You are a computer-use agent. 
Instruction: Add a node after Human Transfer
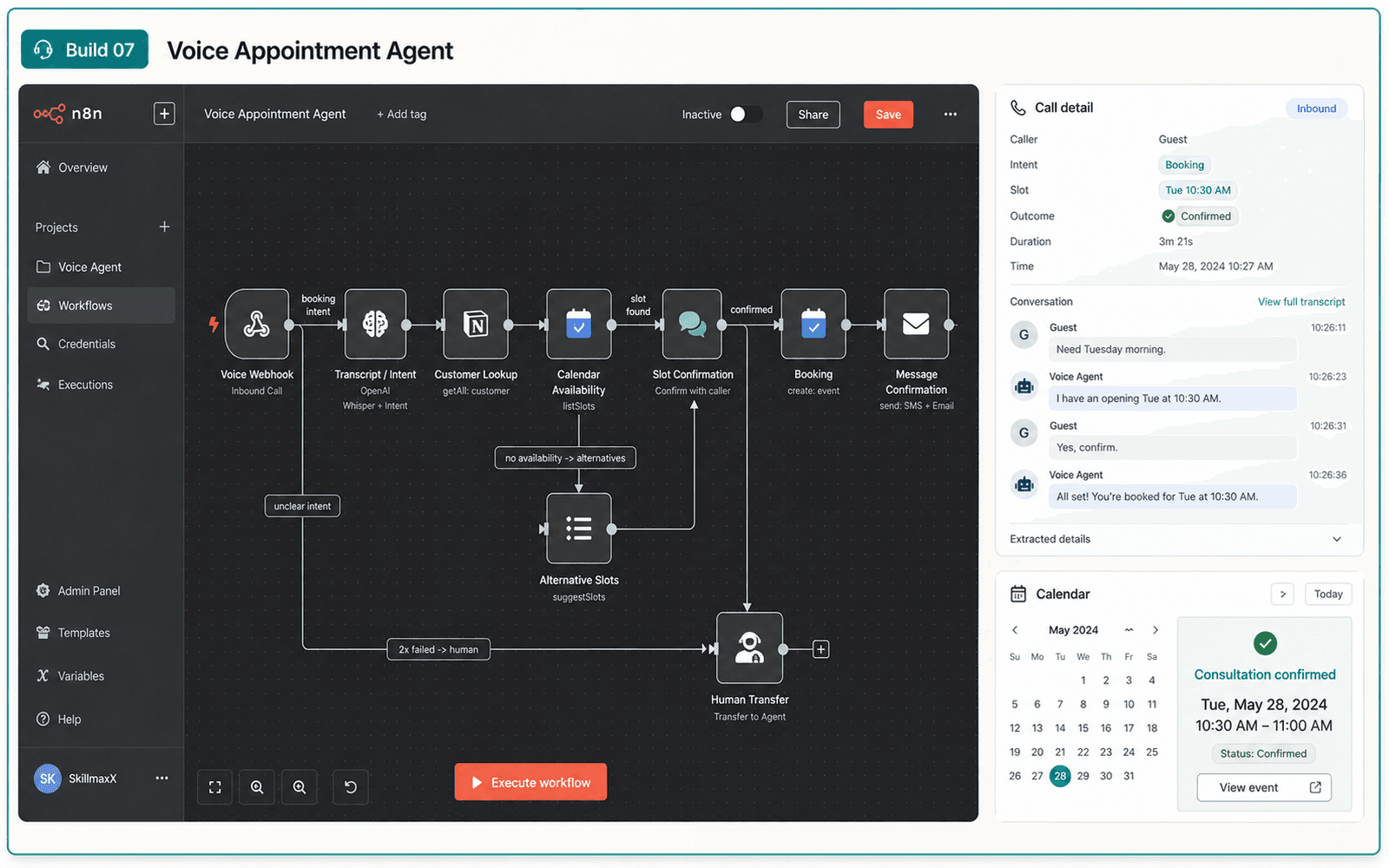pos(820,649)
